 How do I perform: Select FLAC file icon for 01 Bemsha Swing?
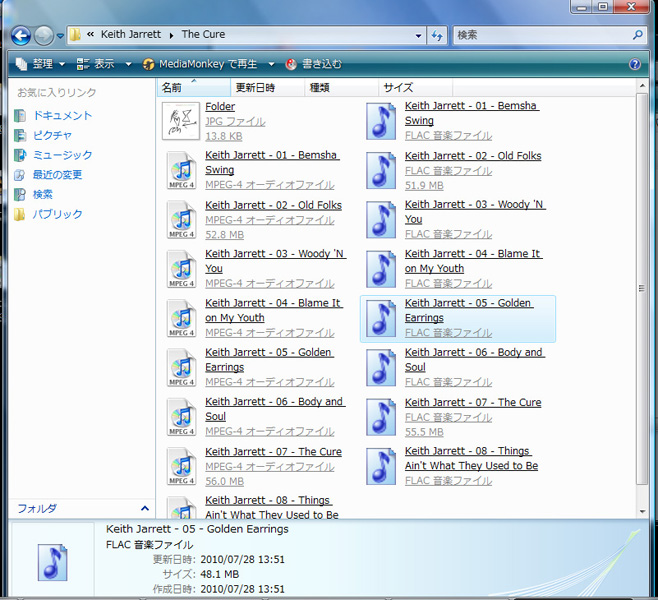click(x=381, y=121)
